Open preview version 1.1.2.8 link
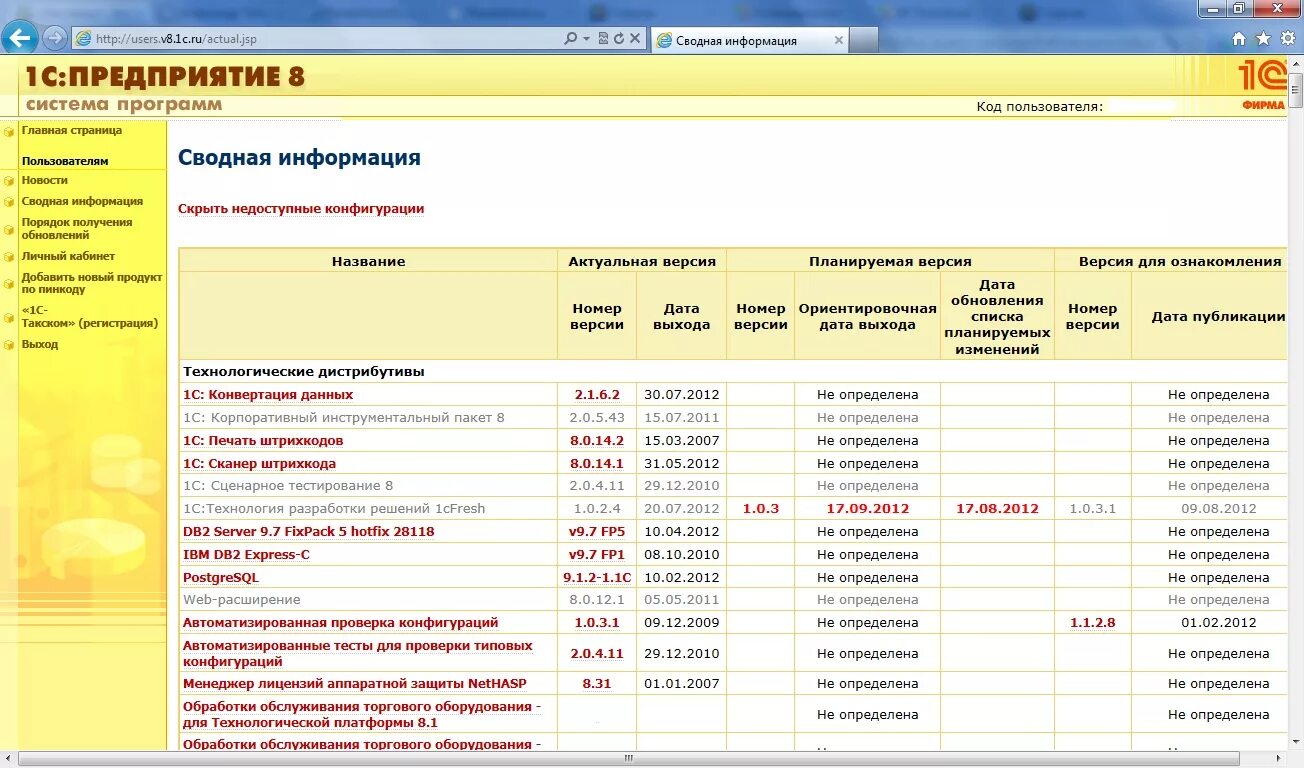The width and height of the screenshot is (1304, 768). [1093, 623]
